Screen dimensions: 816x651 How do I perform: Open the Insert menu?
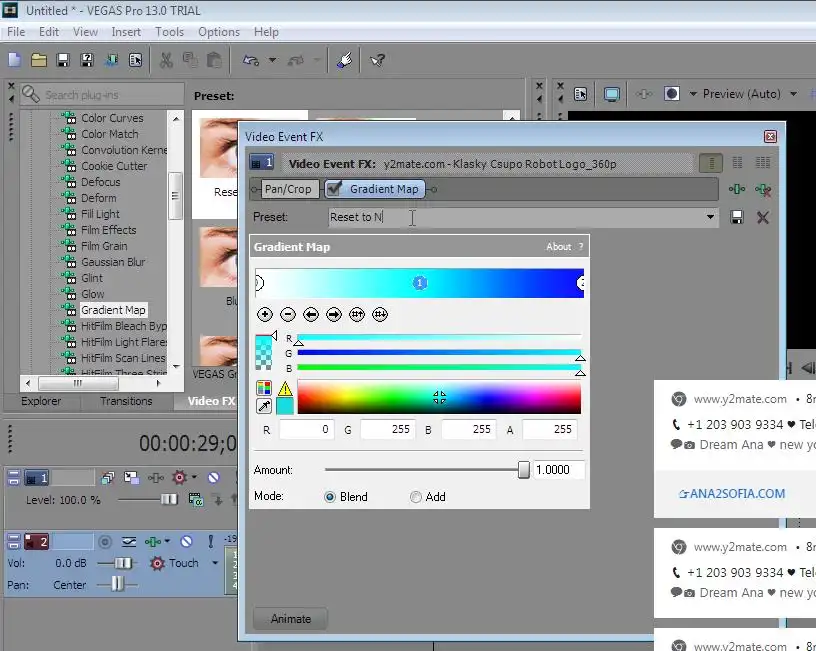coord(126,32)
